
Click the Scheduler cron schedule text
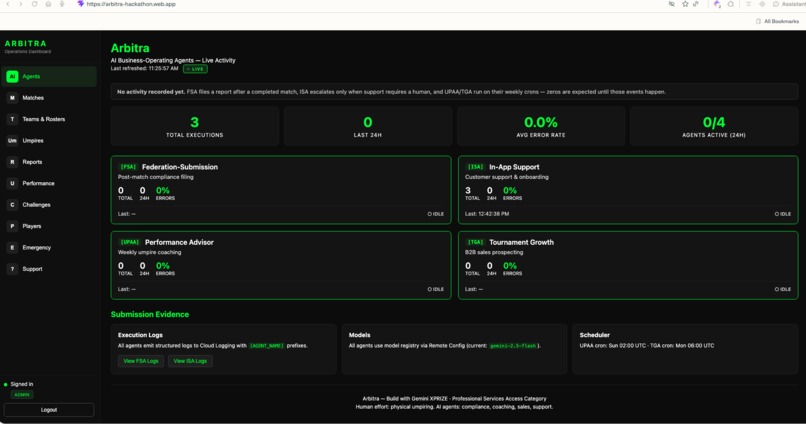(647, 346)
